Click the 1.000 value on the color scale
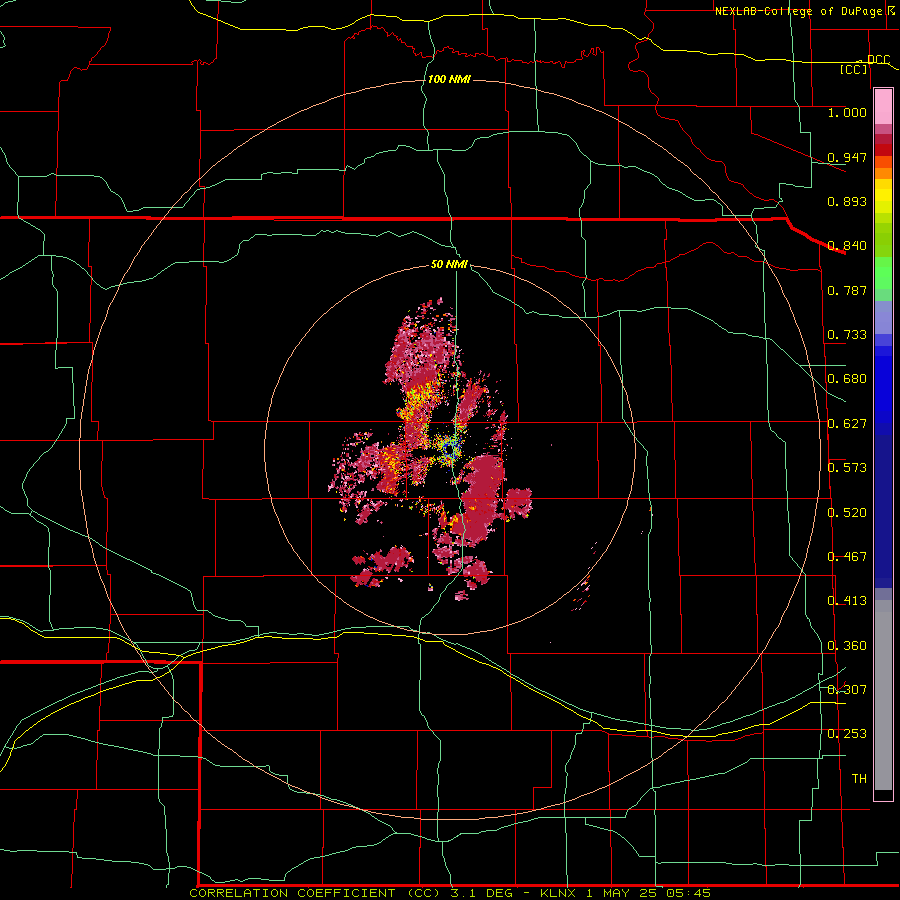 pyautogui.click(x=847, y=112)
